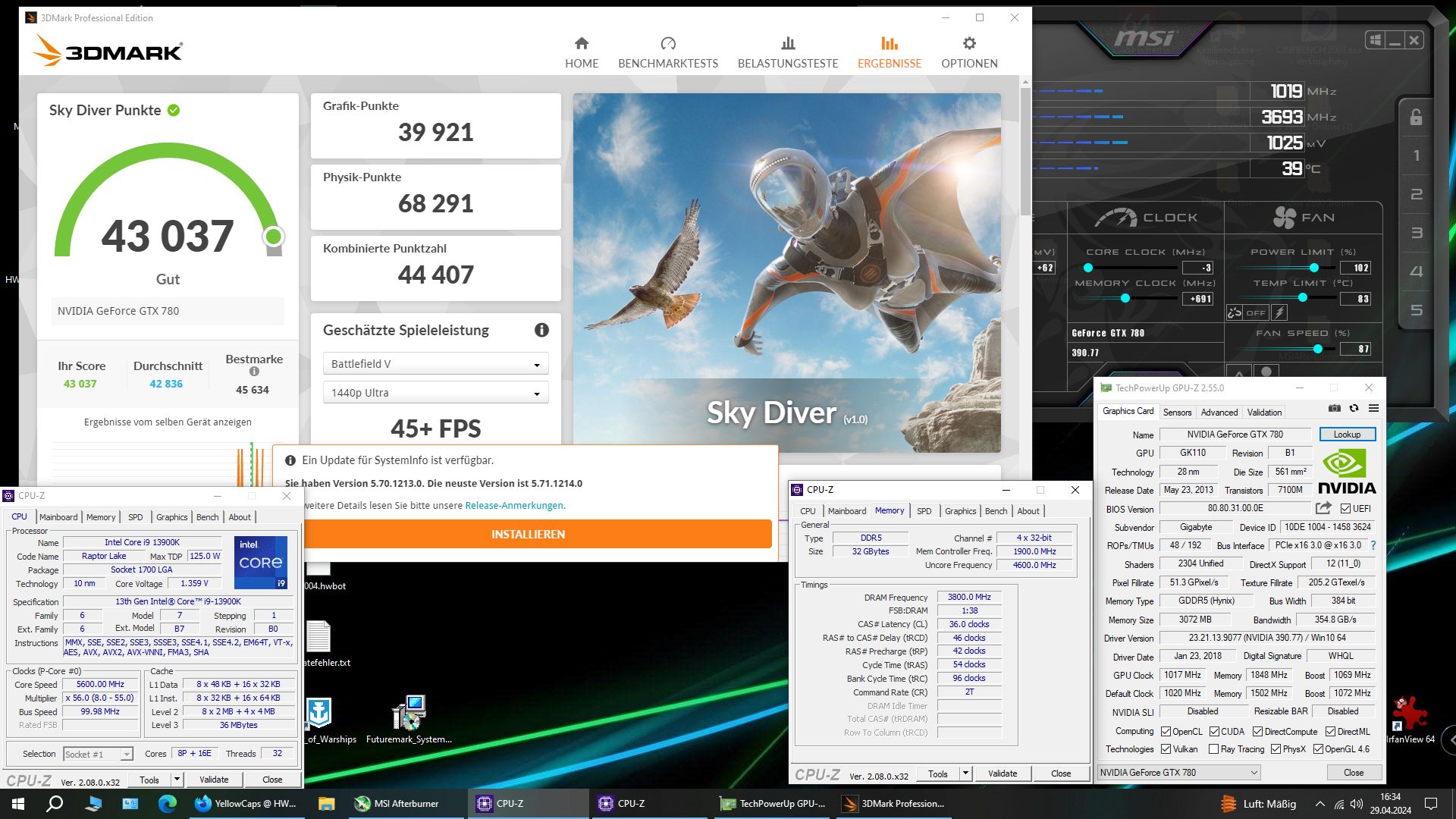Toggle the OpenCL checkbox in GPU-Z
The width and height of the screenshot is (1456, 819).
click(x=1166, y=732)
